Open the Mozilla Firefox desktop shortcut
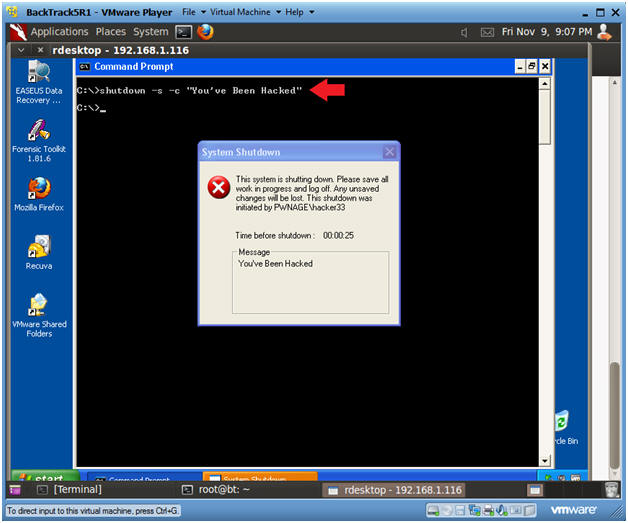The image size is (628, 523). 39,194
